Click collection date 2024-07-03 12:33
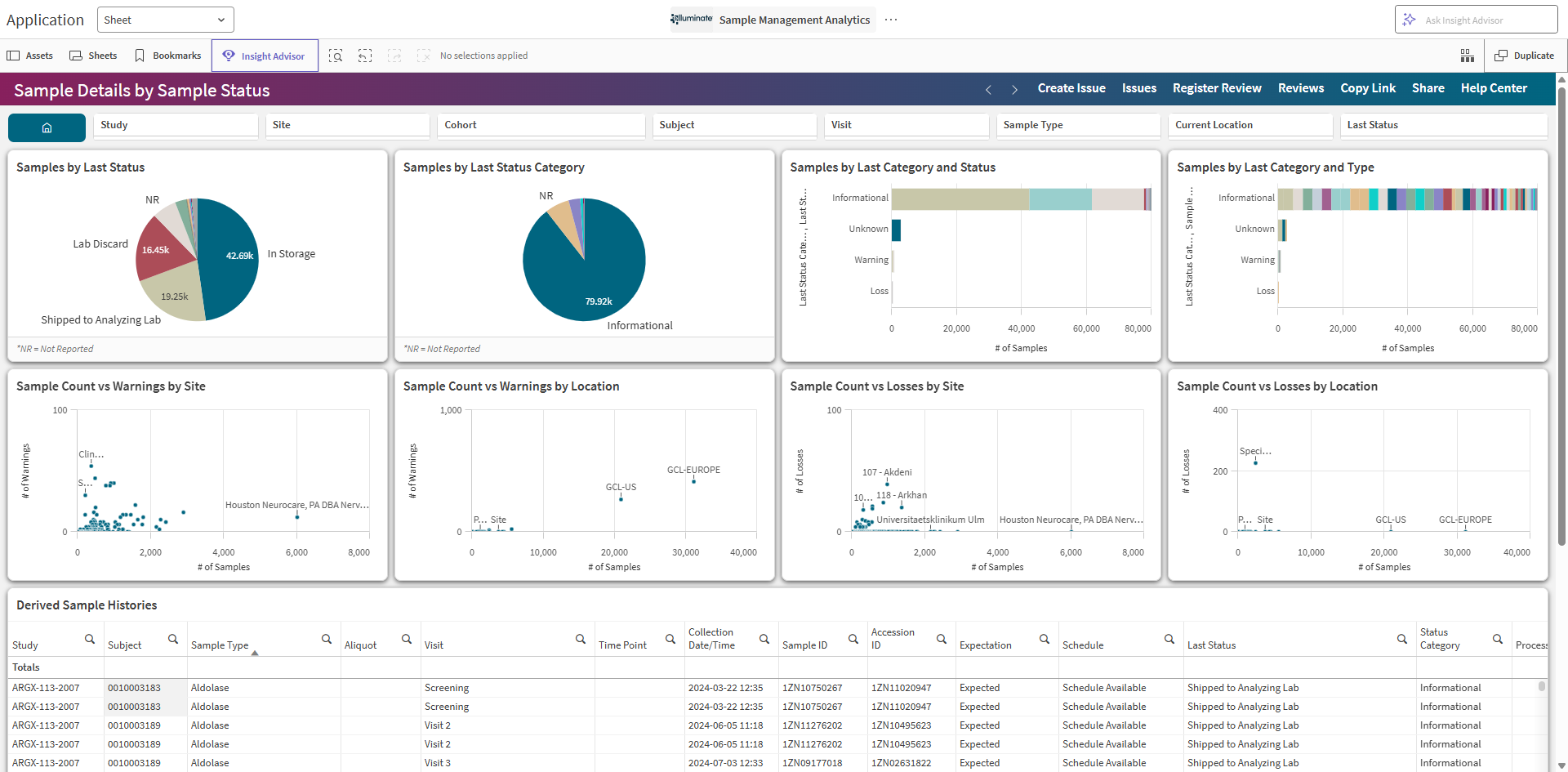Viewport: 1568px width, 772px height. point(725,763)
